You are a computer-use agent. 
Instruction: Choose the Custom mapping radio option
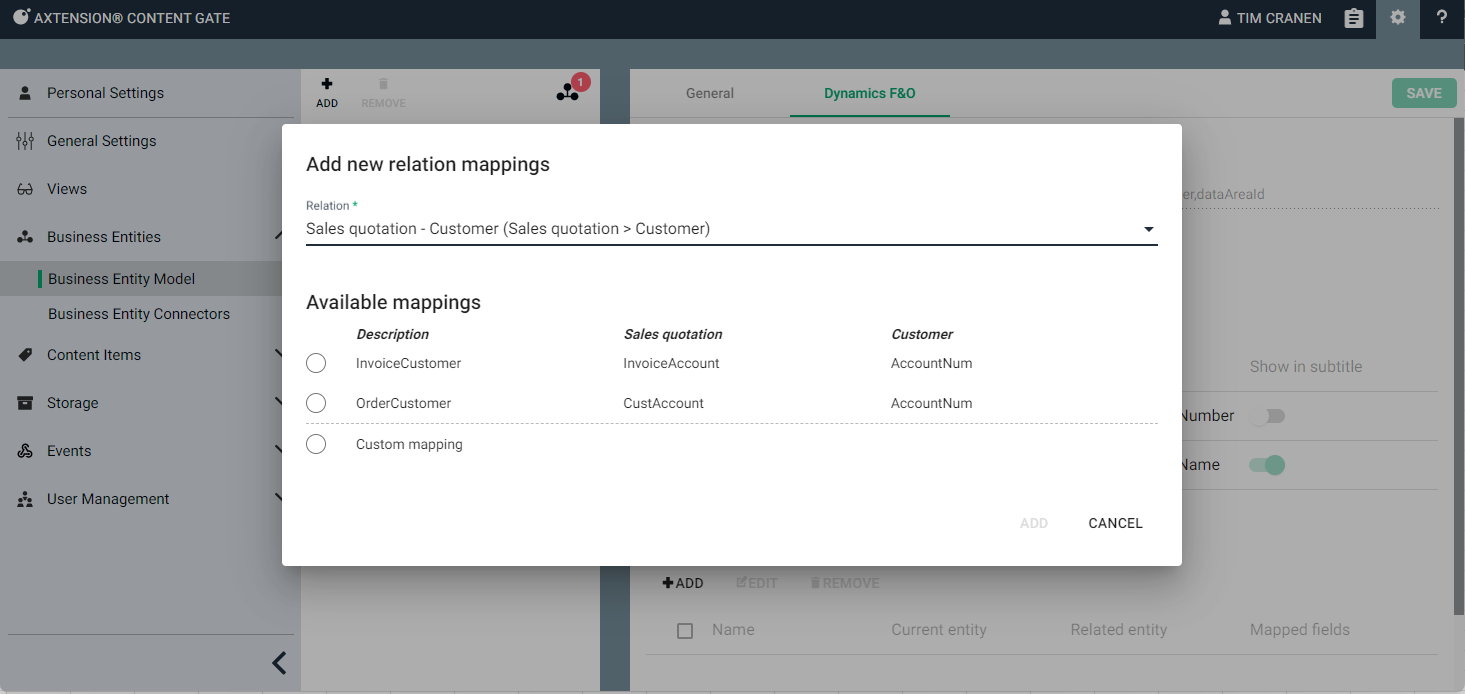point(316,444)
